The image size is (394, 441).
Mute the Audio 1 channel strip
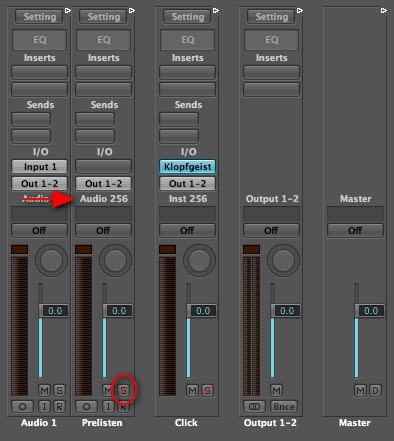(44, 390)
